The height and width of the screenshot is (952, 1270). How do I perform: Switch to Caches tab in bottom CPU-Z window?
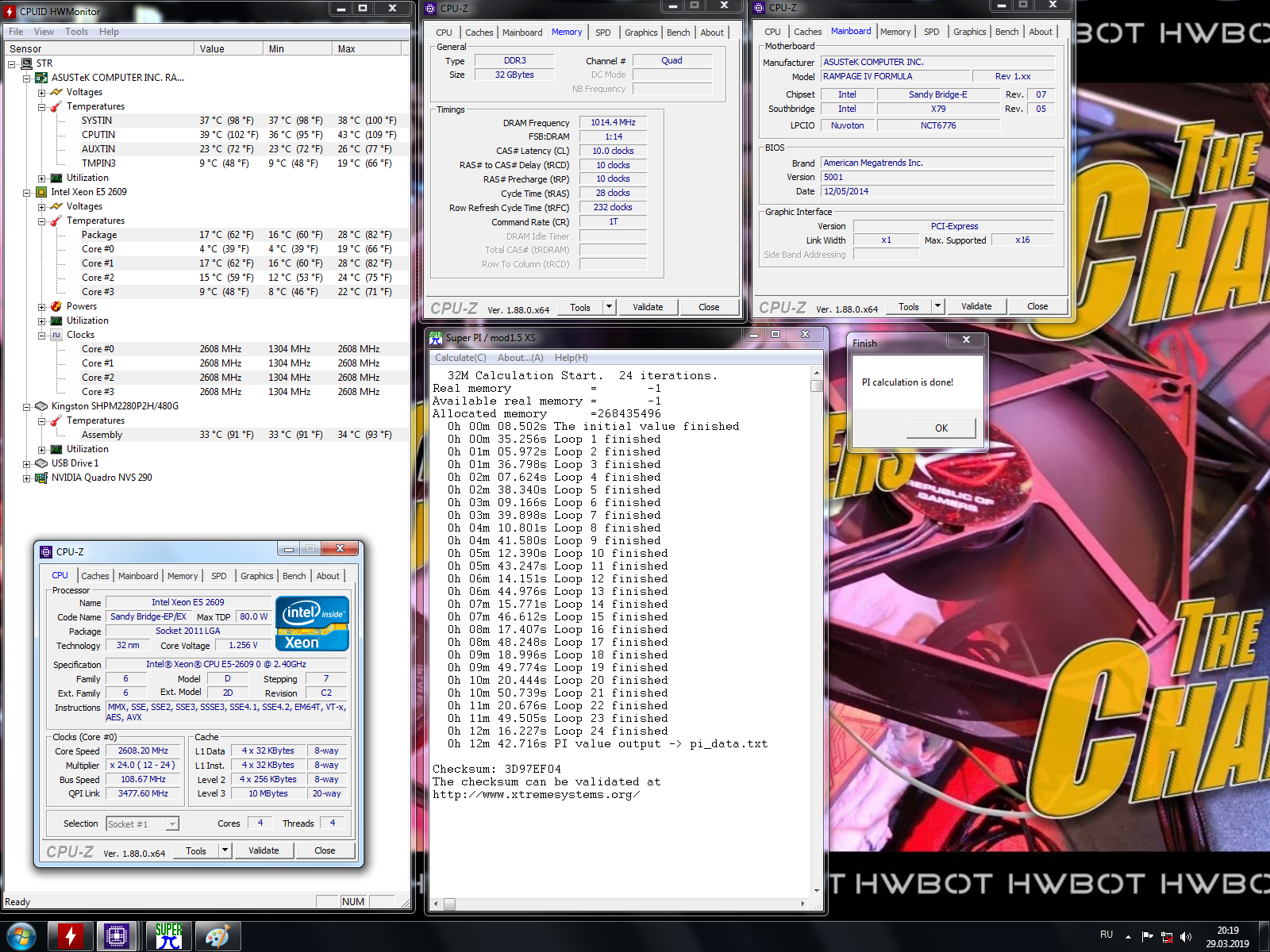95,576
